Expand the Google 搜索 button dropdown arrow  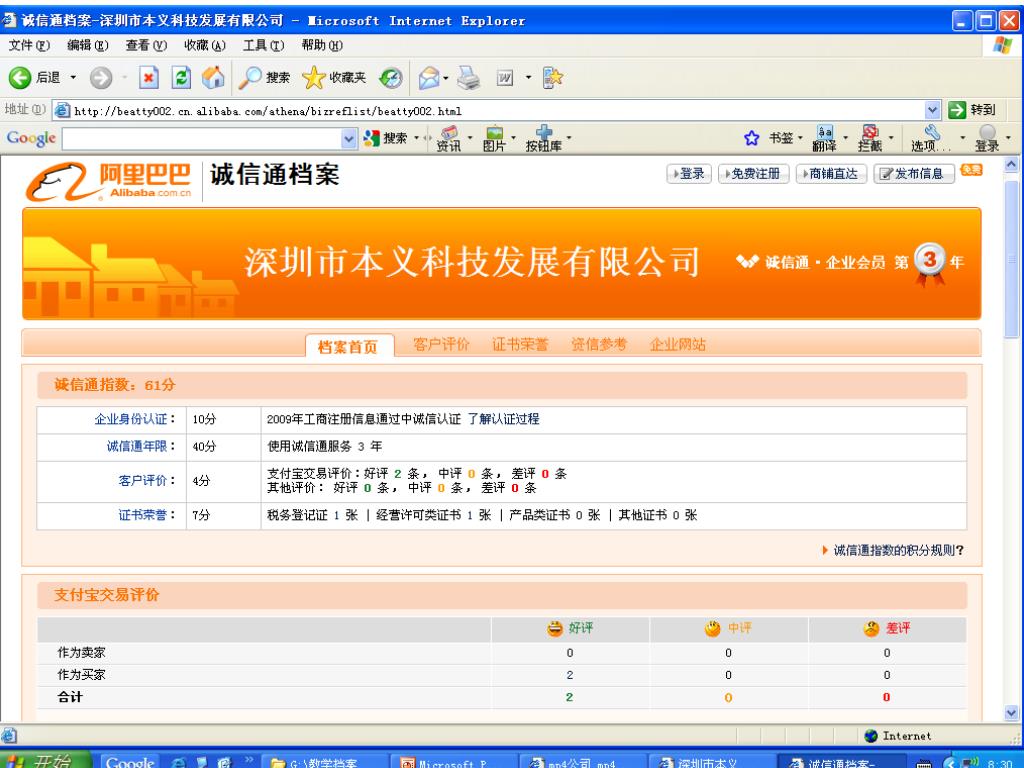(416, 138)
